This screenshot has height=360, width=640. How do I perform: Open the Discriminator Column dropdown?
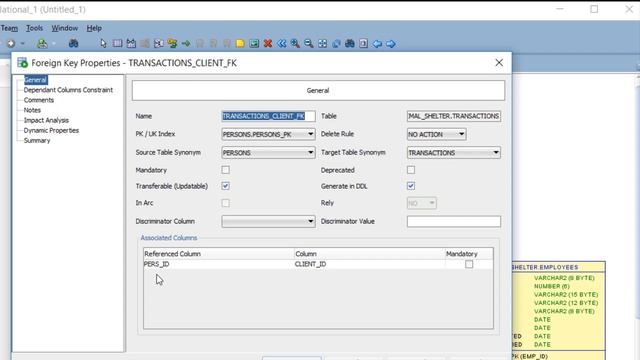[268, 221]
